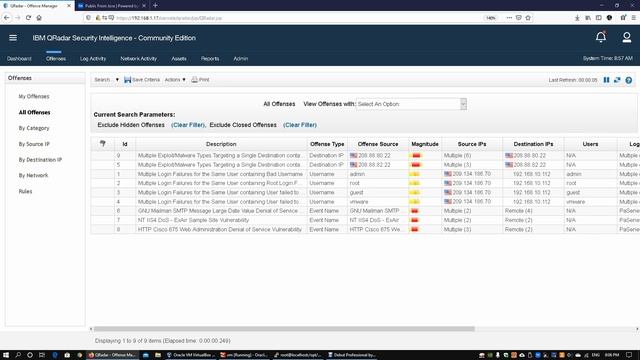Clear the Exclude Closed Offenses filter
Viewport: 640px width, 360px height.
click(x=300, y=125)
